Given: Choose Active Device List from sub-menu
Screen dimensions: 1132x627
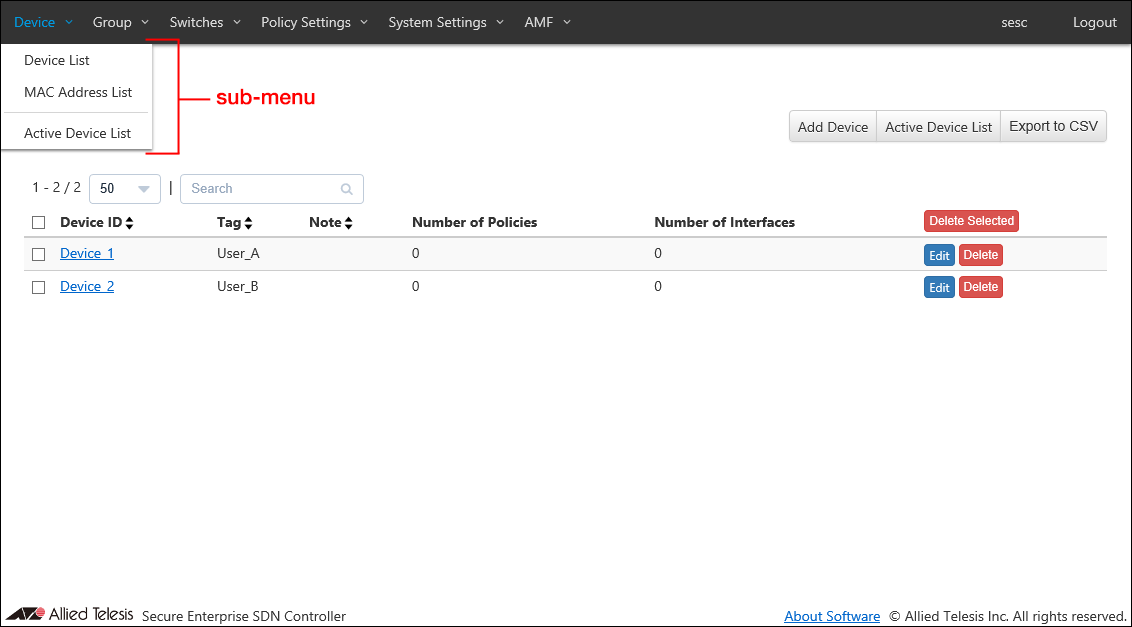Looking at the screenshot, I should point(78,133).
